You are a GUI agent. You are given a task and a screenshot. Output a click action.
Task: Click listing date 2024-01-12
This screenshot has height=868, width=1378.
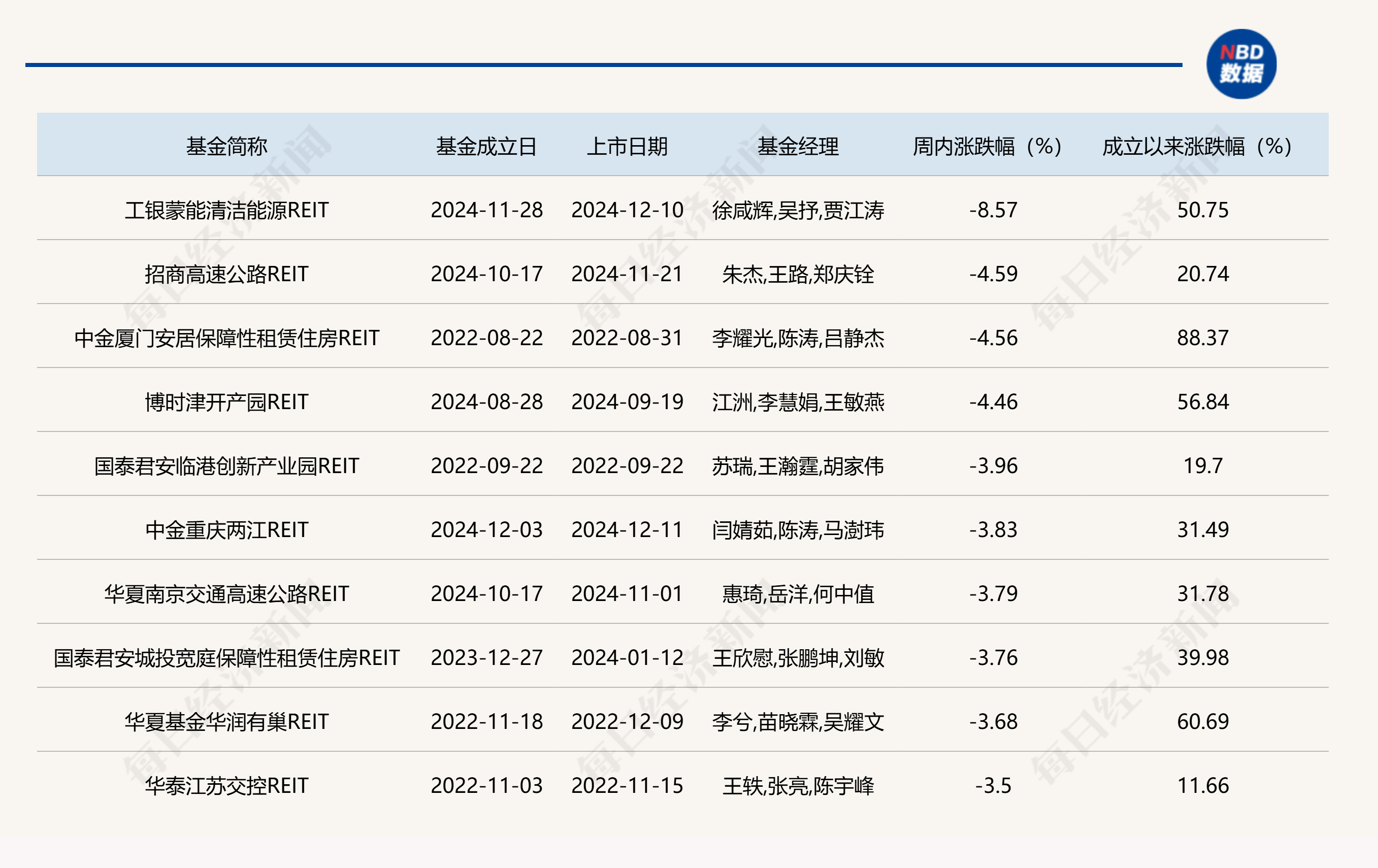click(627, 658)
